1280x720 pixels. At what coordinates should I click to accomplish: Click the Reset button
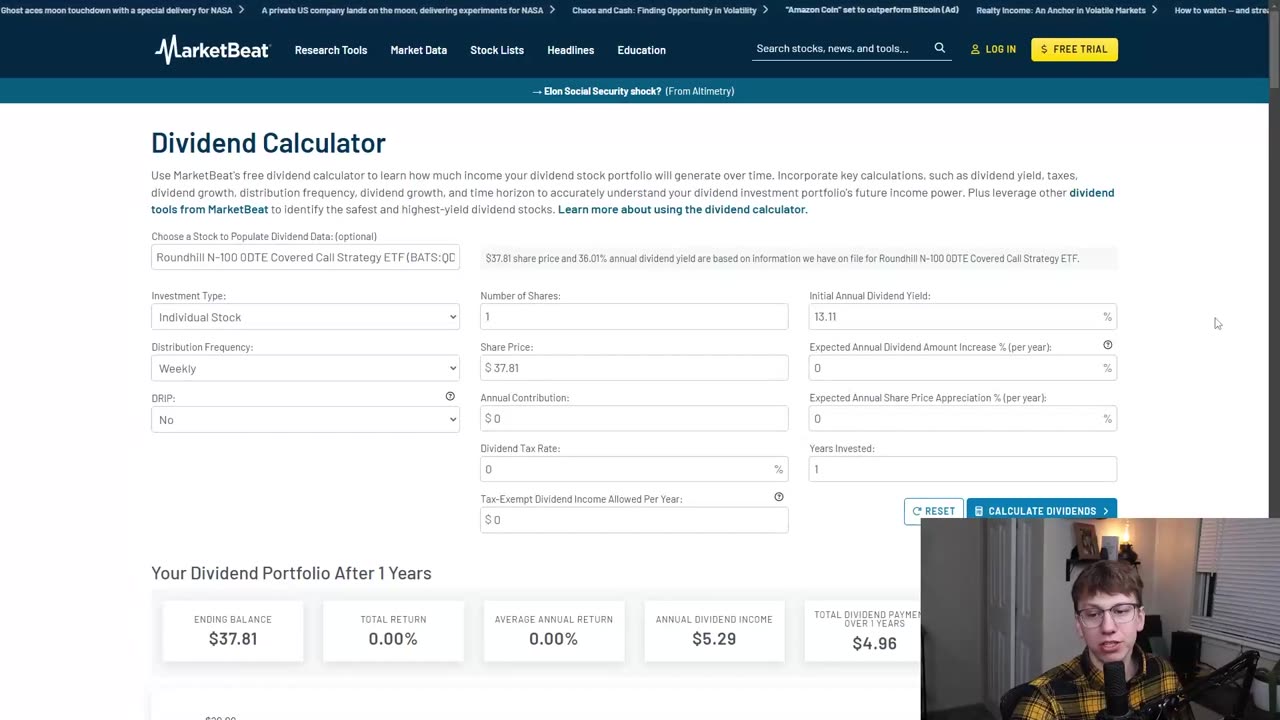tap(933, 510)
